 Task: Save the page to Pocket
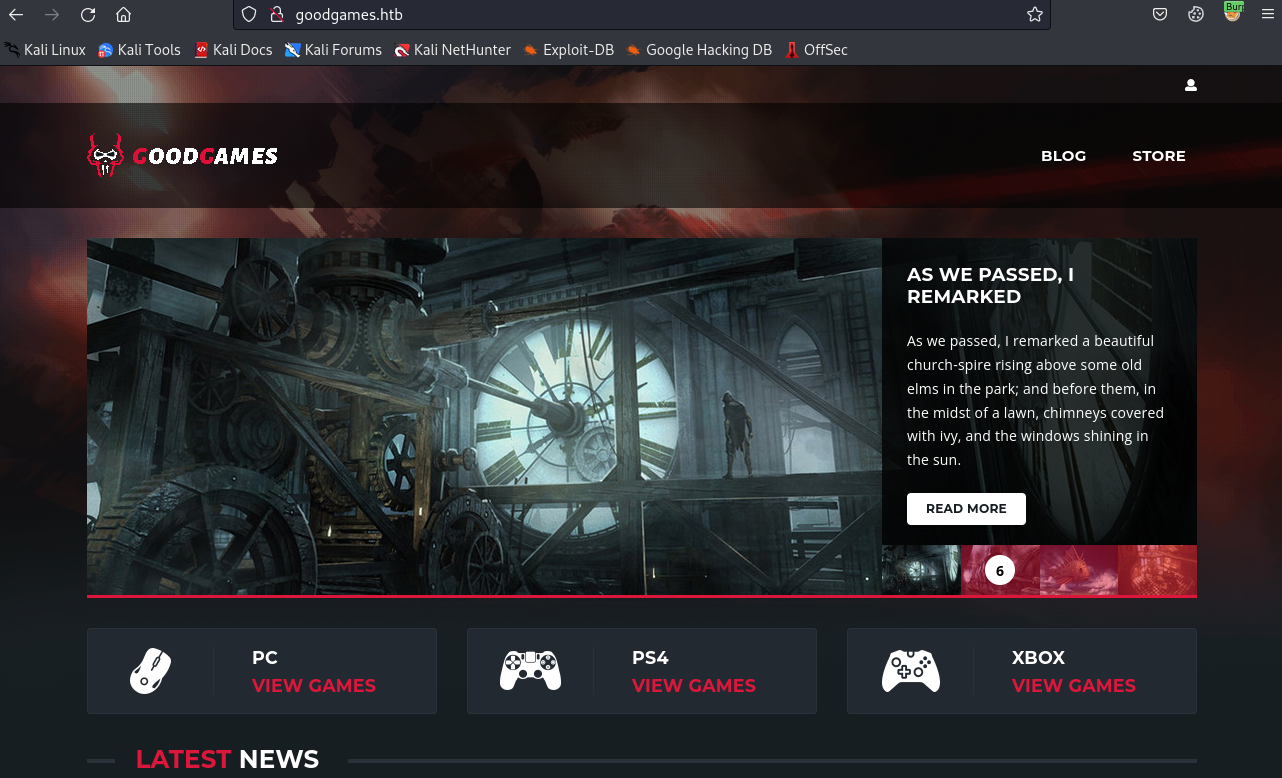pyautogui.click(x=1160, y=15)
